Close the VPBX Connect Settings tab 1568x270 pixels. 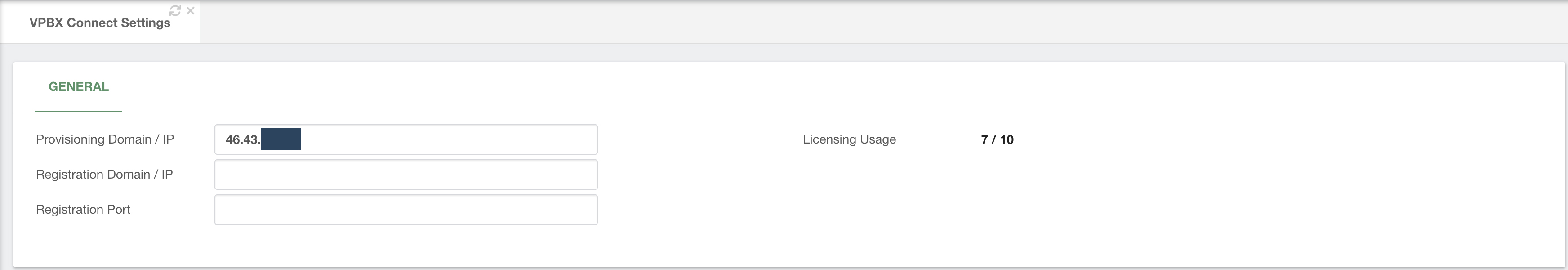[191, 10]
